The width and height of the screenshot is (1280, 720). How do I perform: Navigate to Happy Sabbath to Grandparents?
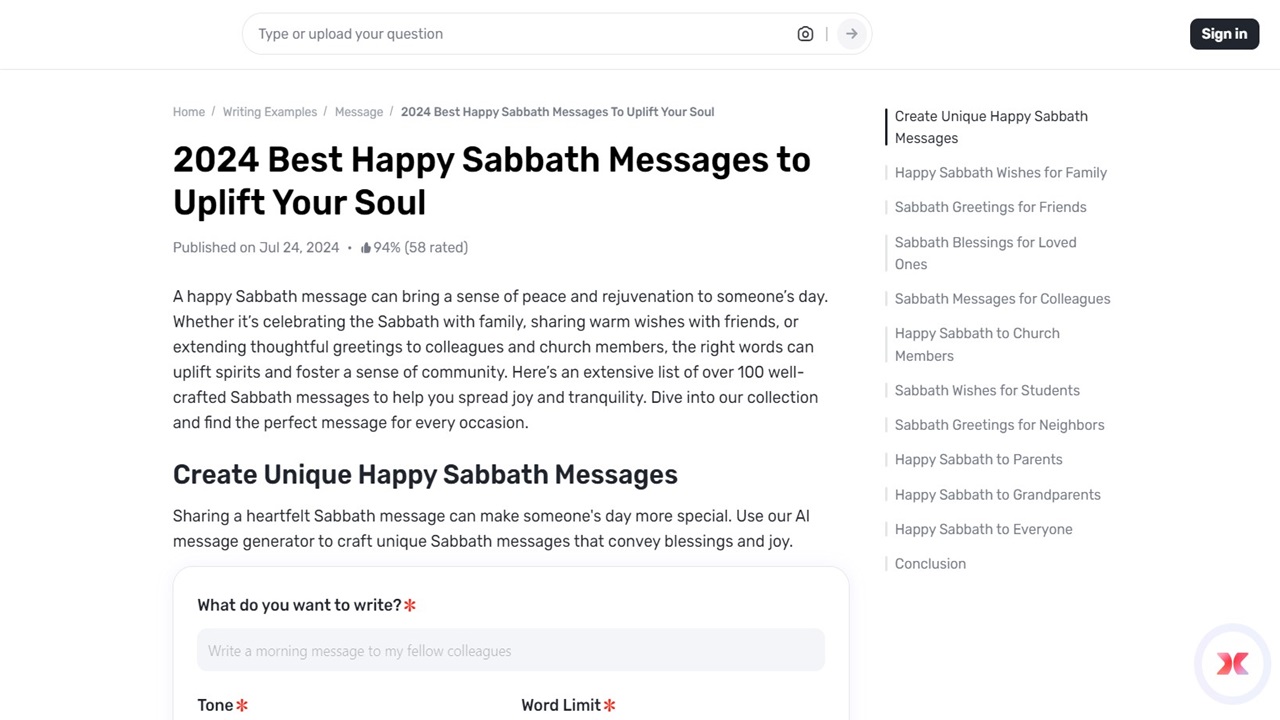tap(997, 494)
